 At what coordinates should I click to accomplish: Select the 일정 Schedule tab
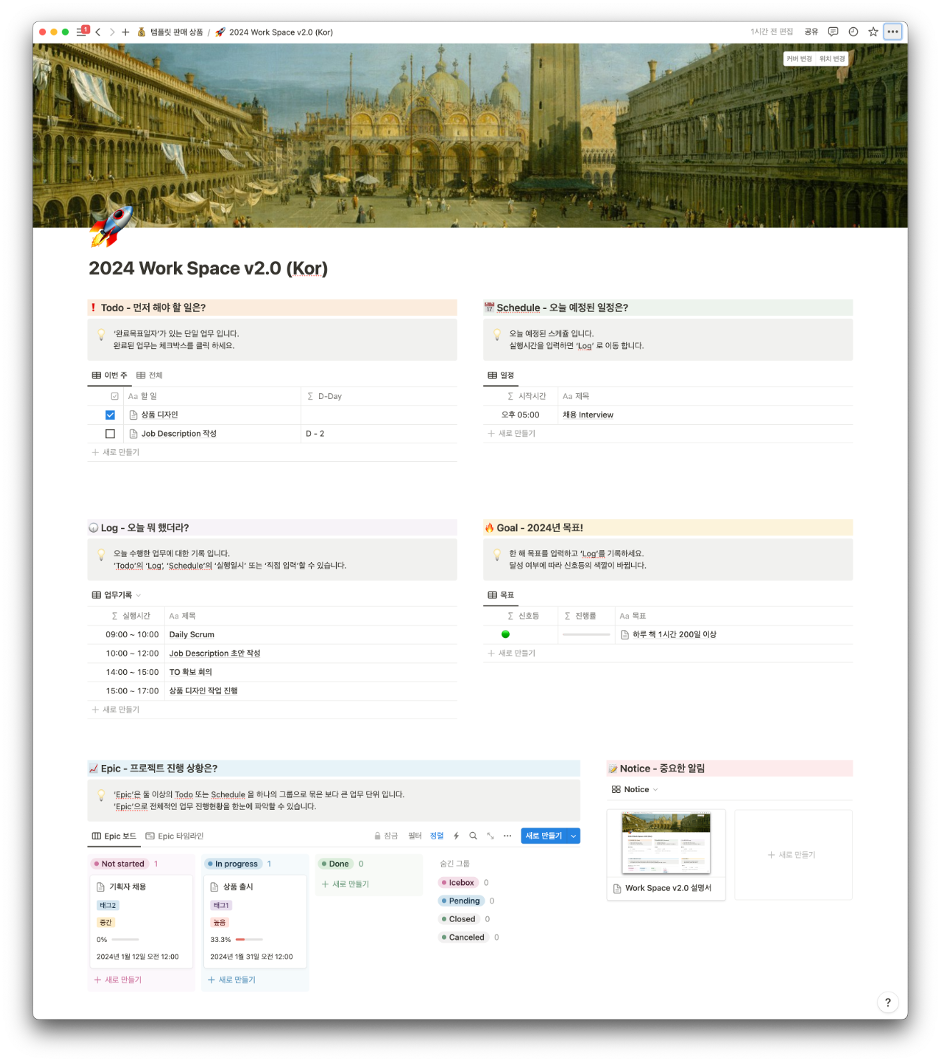pos(501,375)
